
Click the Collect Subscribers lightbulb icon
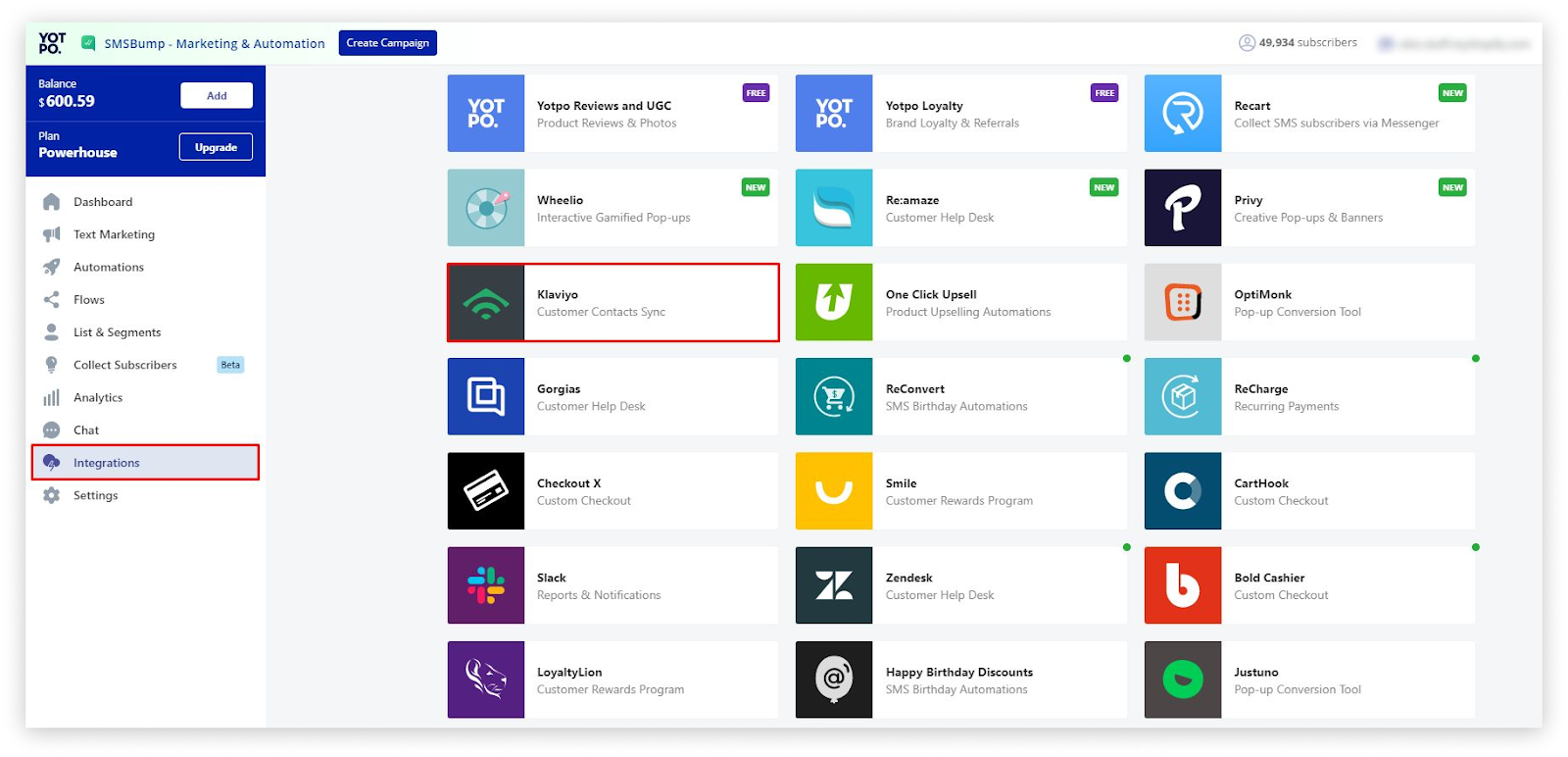pyautogui.click(x=52, y=365)
